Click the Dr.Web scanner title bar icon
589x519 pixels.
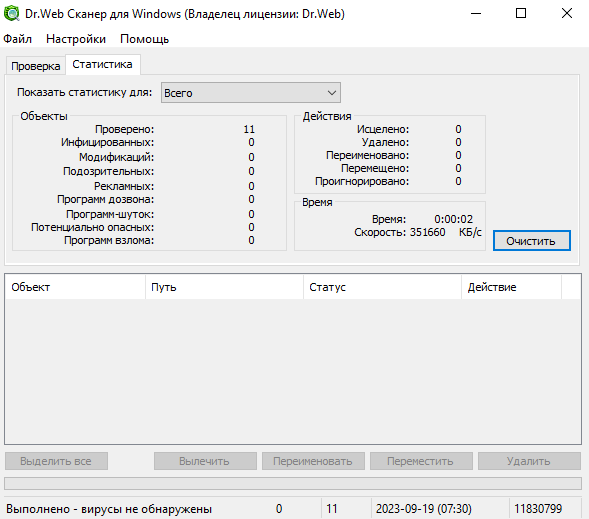(x=12, y=14)
